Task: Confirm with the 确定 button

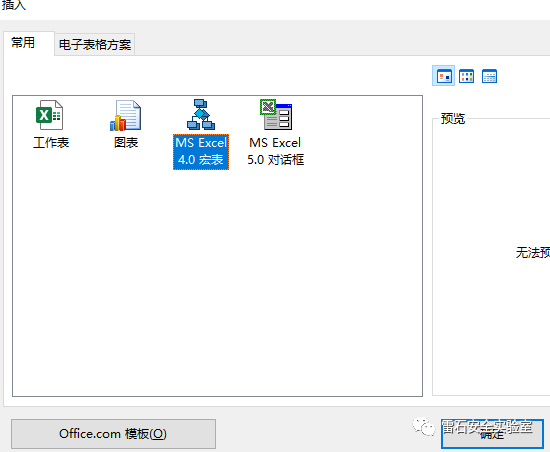Action: 492,434
